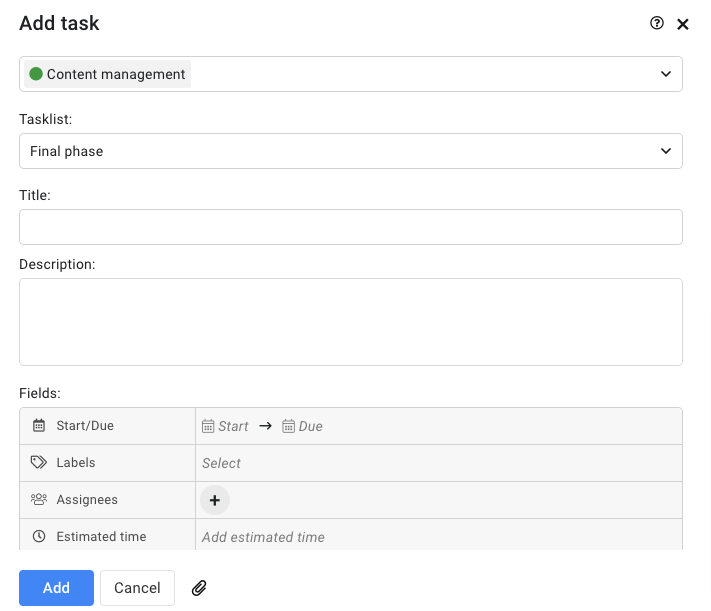711x611 pixels.
Task: Click the Fields: heading
Action: (x=40, y=393)
